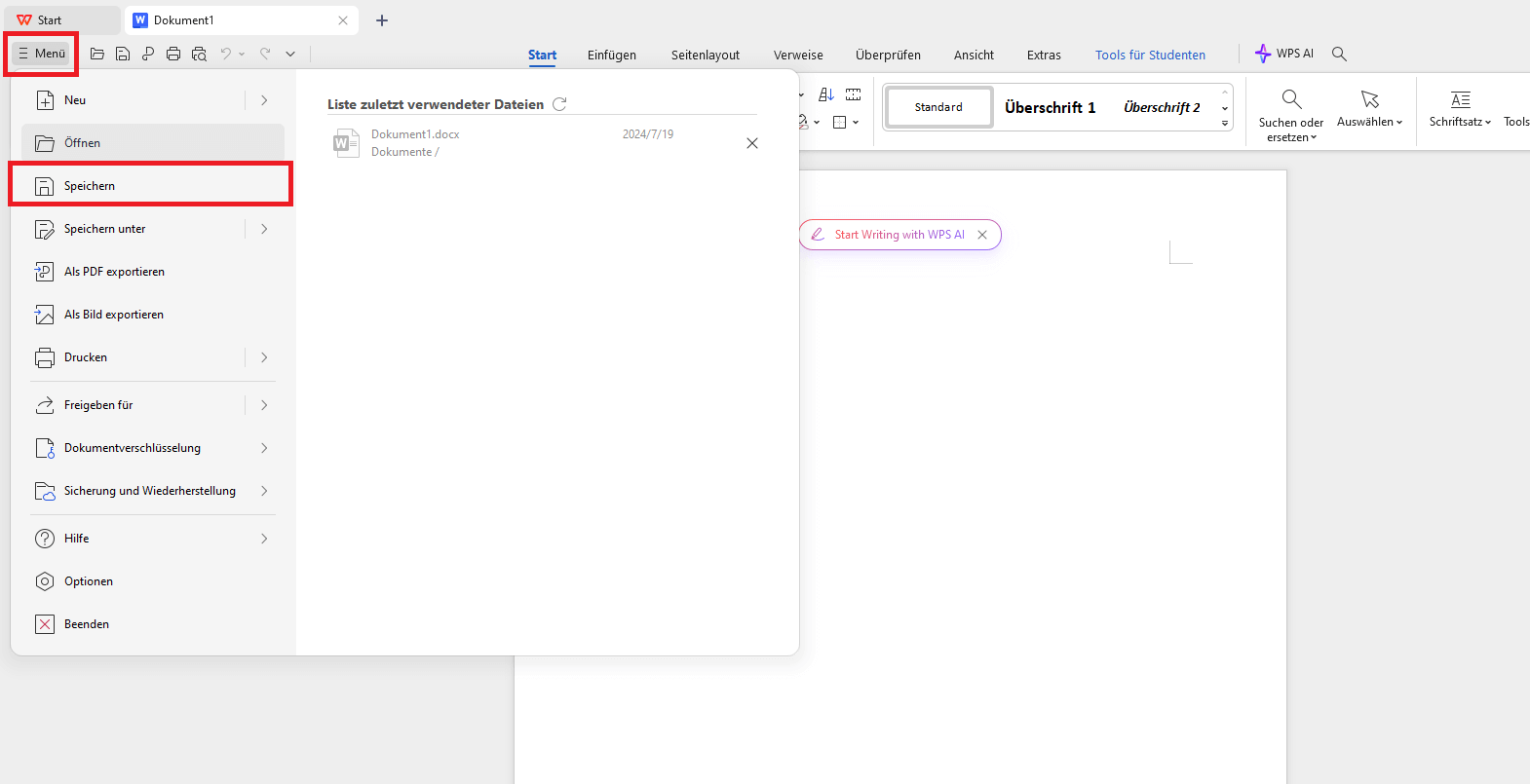Choose Speichern in the file menu
The image size is (1530, 784).
point(151,186)
